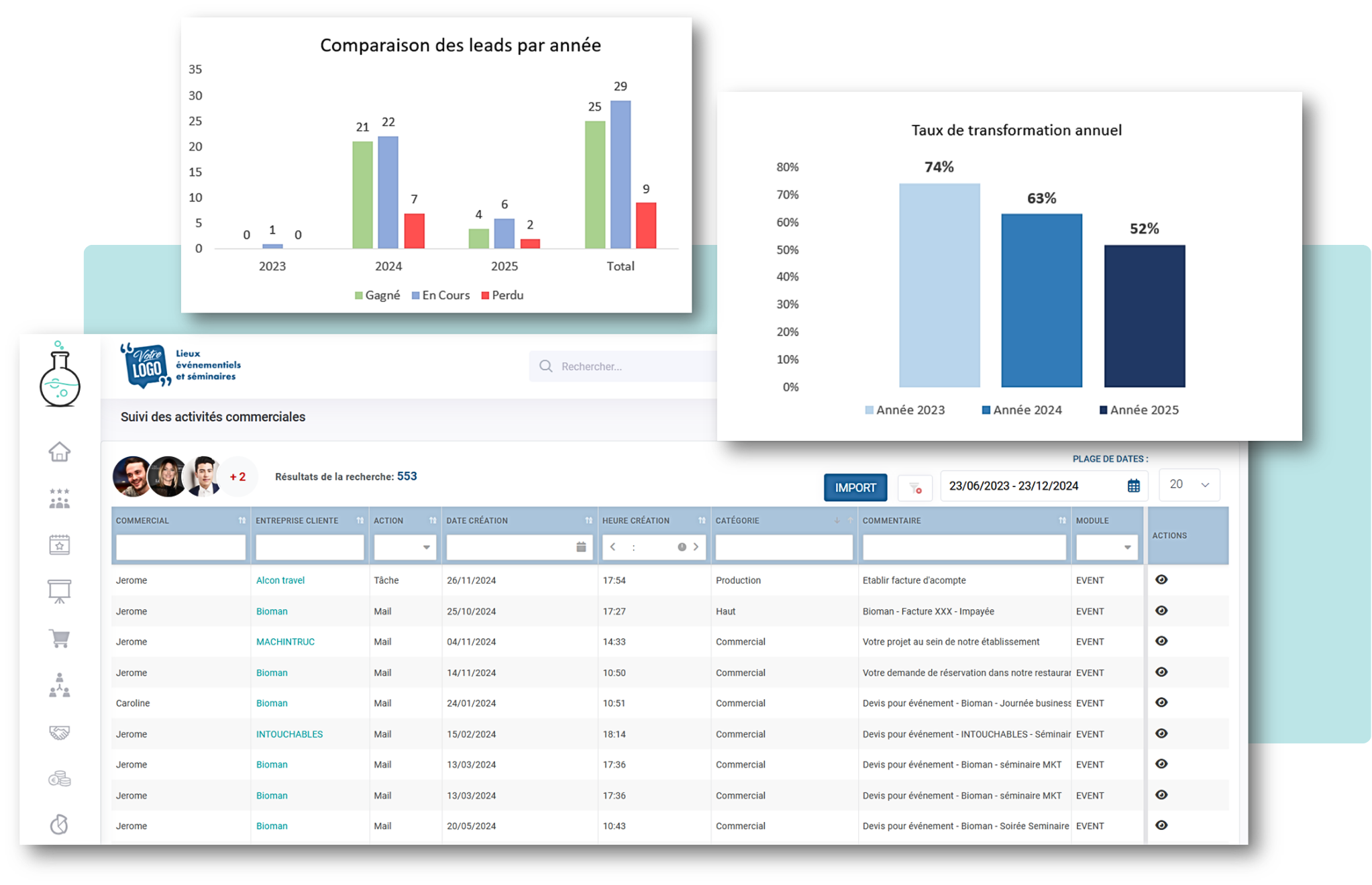Open the pie chart sidebar icon
The image size is (1372, 885).
click(60, 824)
